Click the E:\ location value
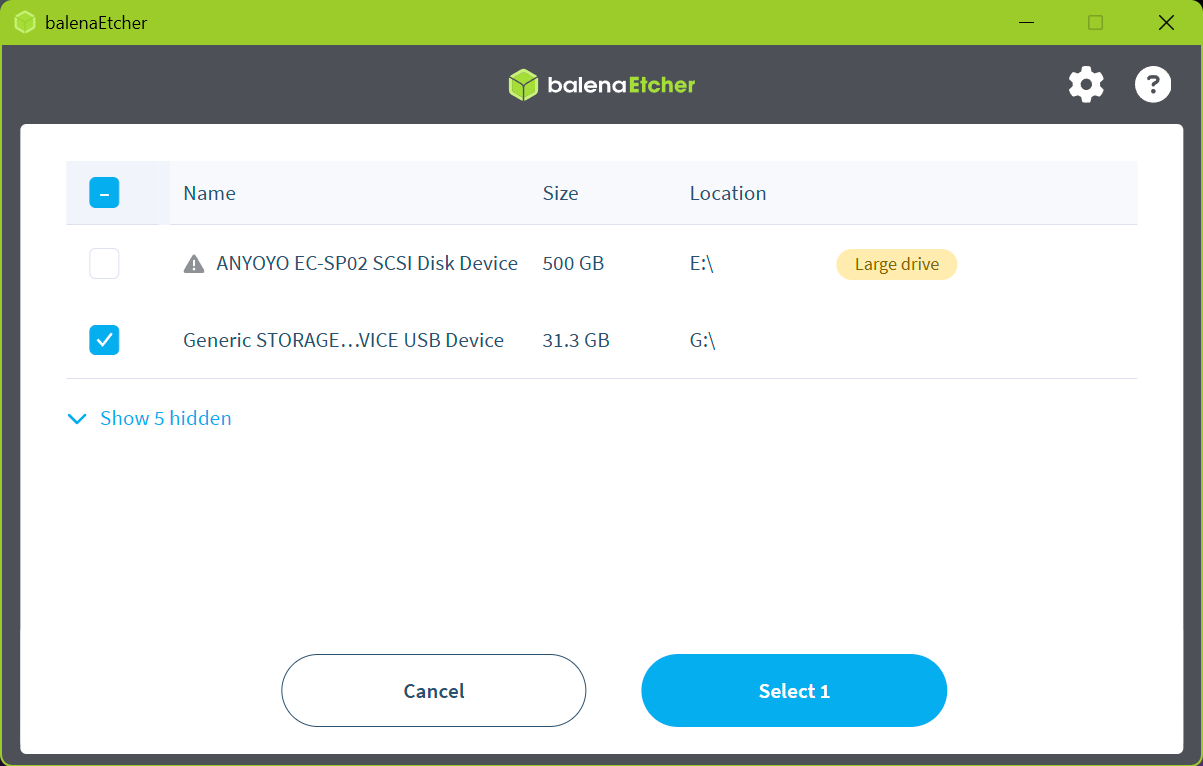 click(702, 264)
